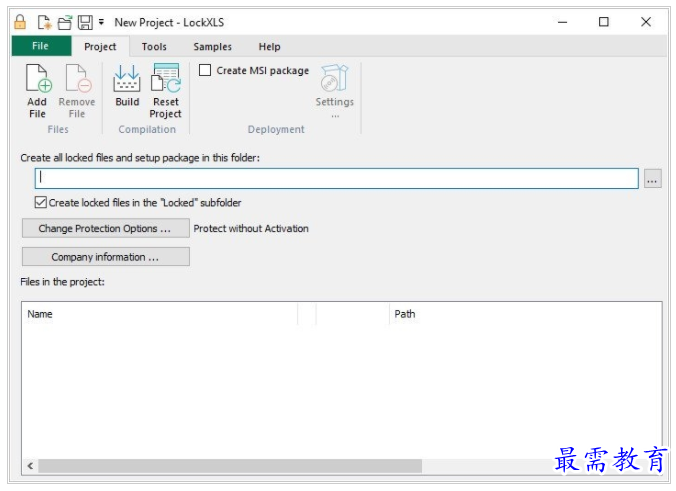The height and width of the screenshot is (491, 676).
Task: Expand the quick access toolbar customize arrow
Action: pos(101,22)
